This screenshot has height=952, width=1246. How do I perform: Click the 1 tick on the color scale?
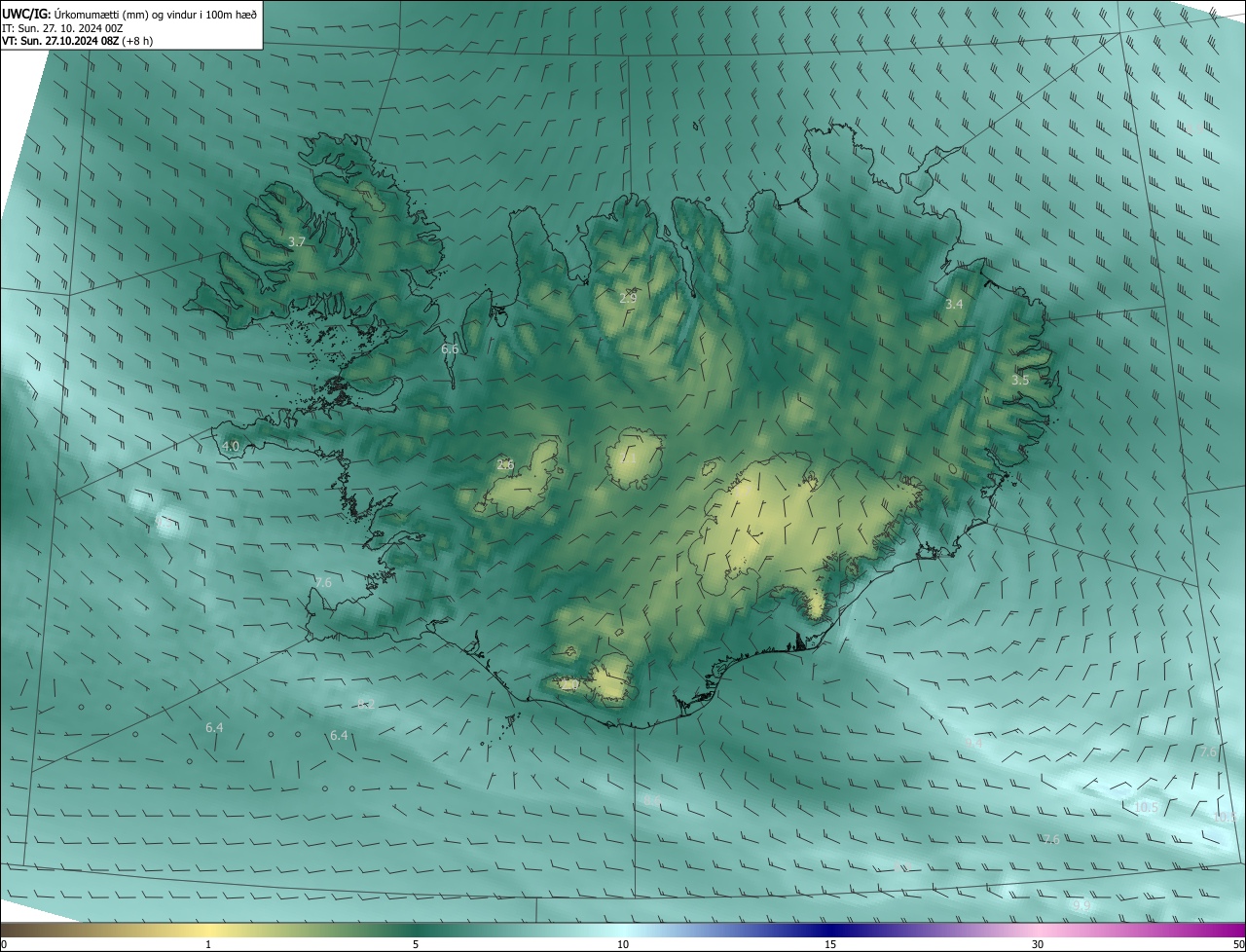[208, 945]
